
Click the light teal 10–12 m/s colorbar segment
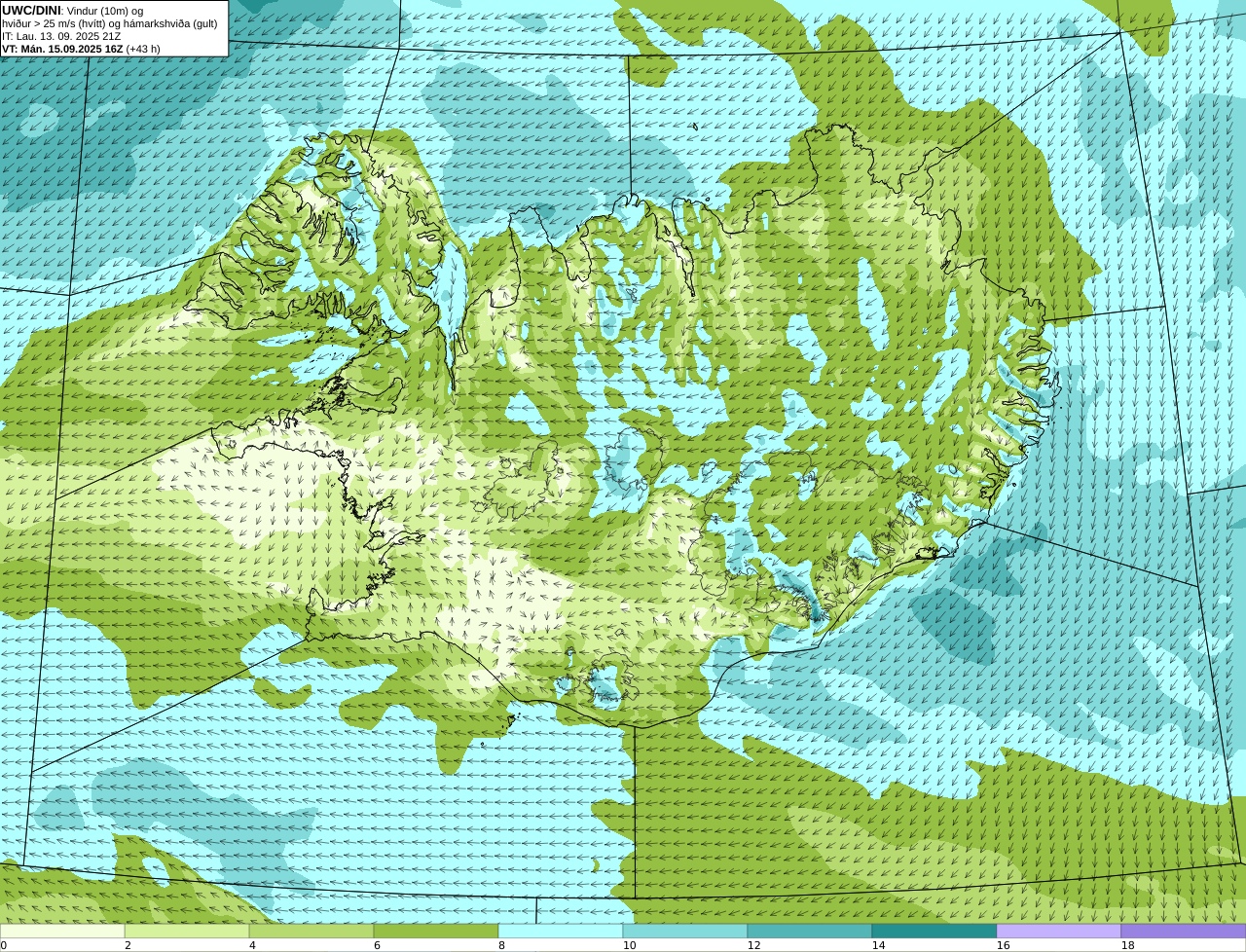(x=685, y=931)
